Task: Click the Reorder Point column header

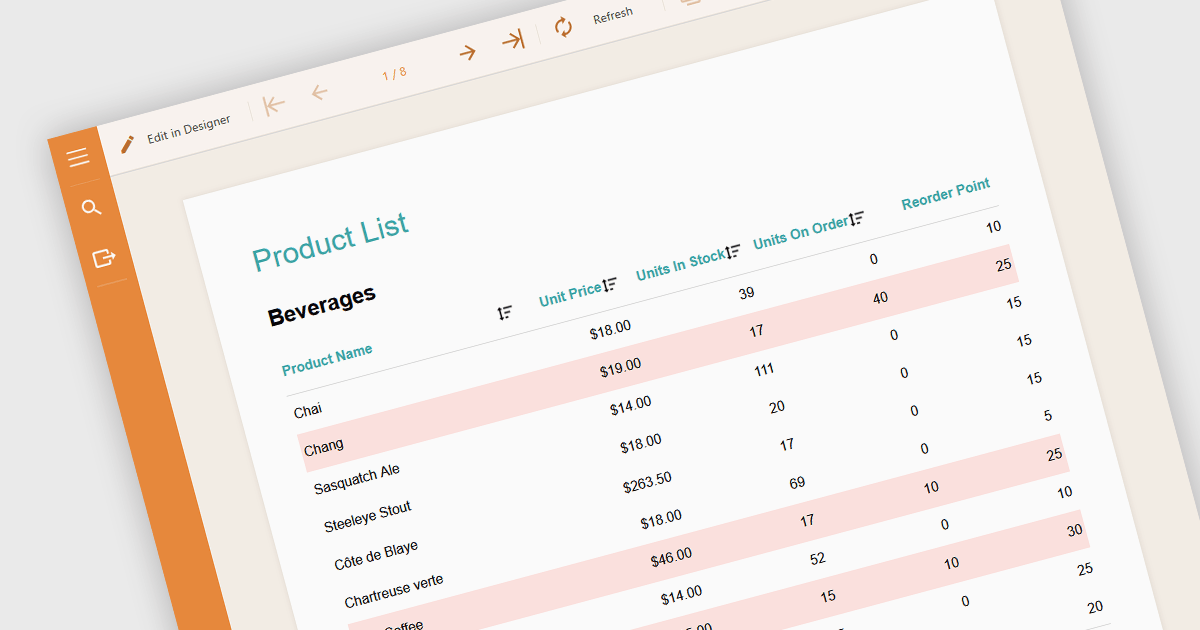Action: (x=945, y=194)
